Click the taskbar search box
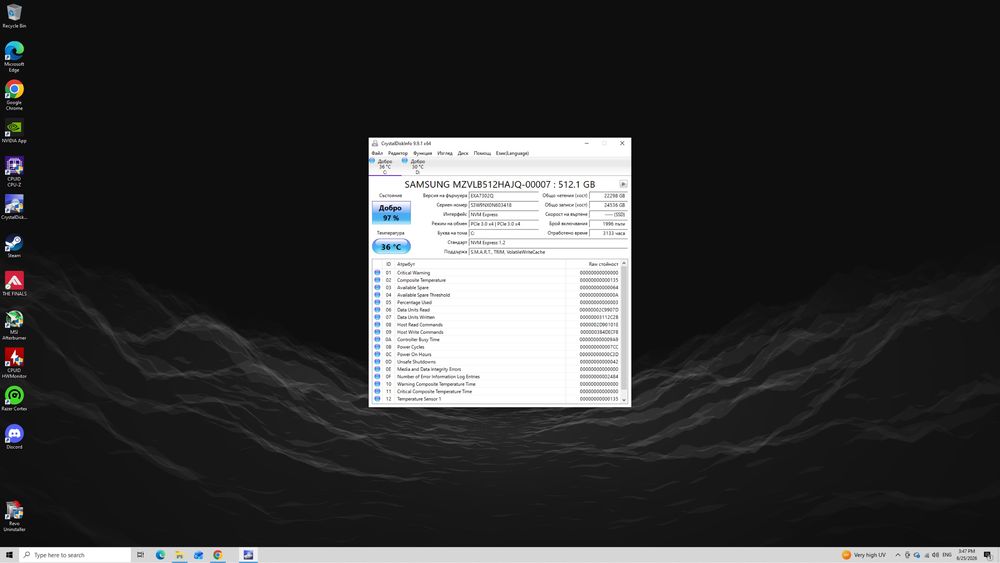 click(75, 555)
